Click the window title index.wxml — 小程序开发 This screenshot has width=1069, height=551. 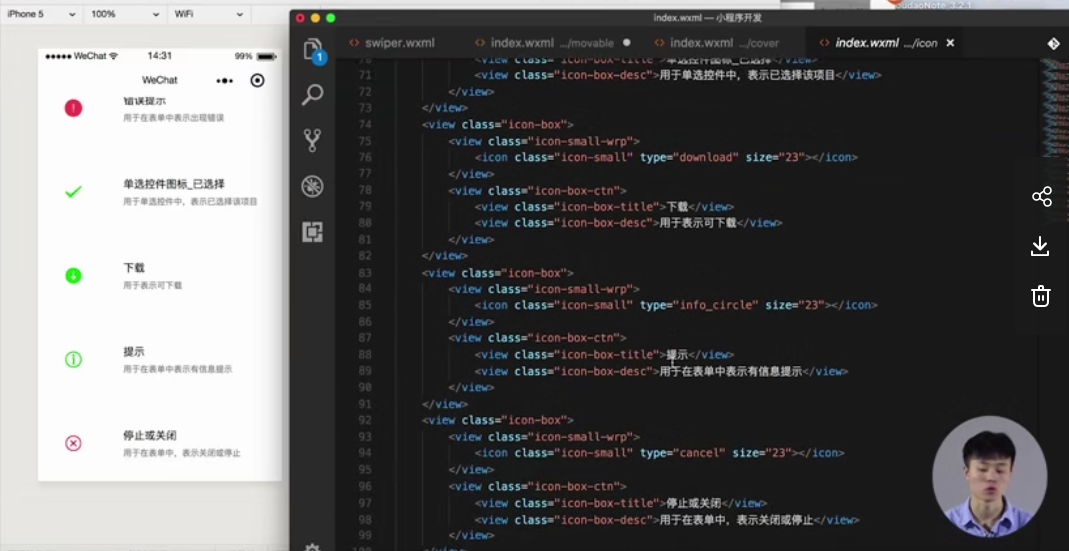pyautogui.click(x=707, y=18)
